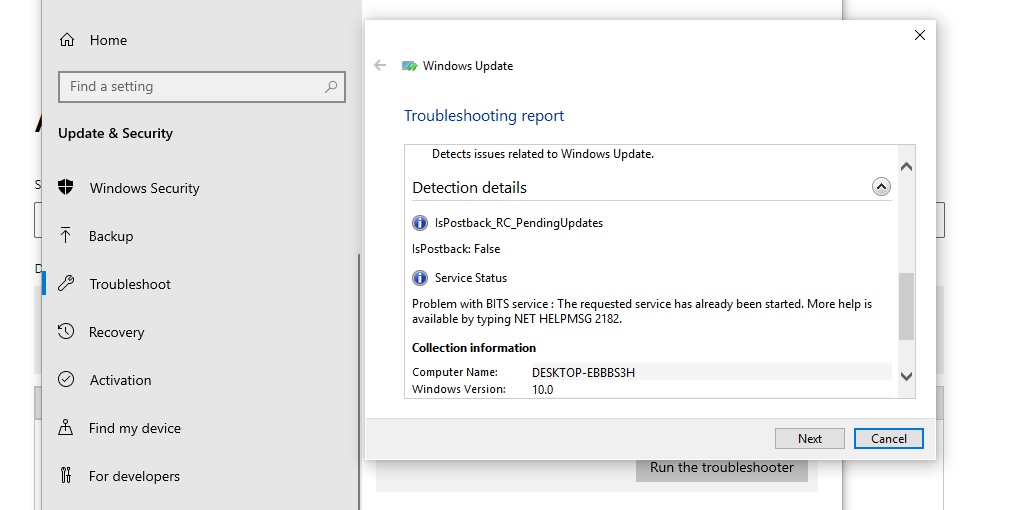Focus the Find a setting search box
The height and width of the screenshot is (510, 1018).
point(202,87)
